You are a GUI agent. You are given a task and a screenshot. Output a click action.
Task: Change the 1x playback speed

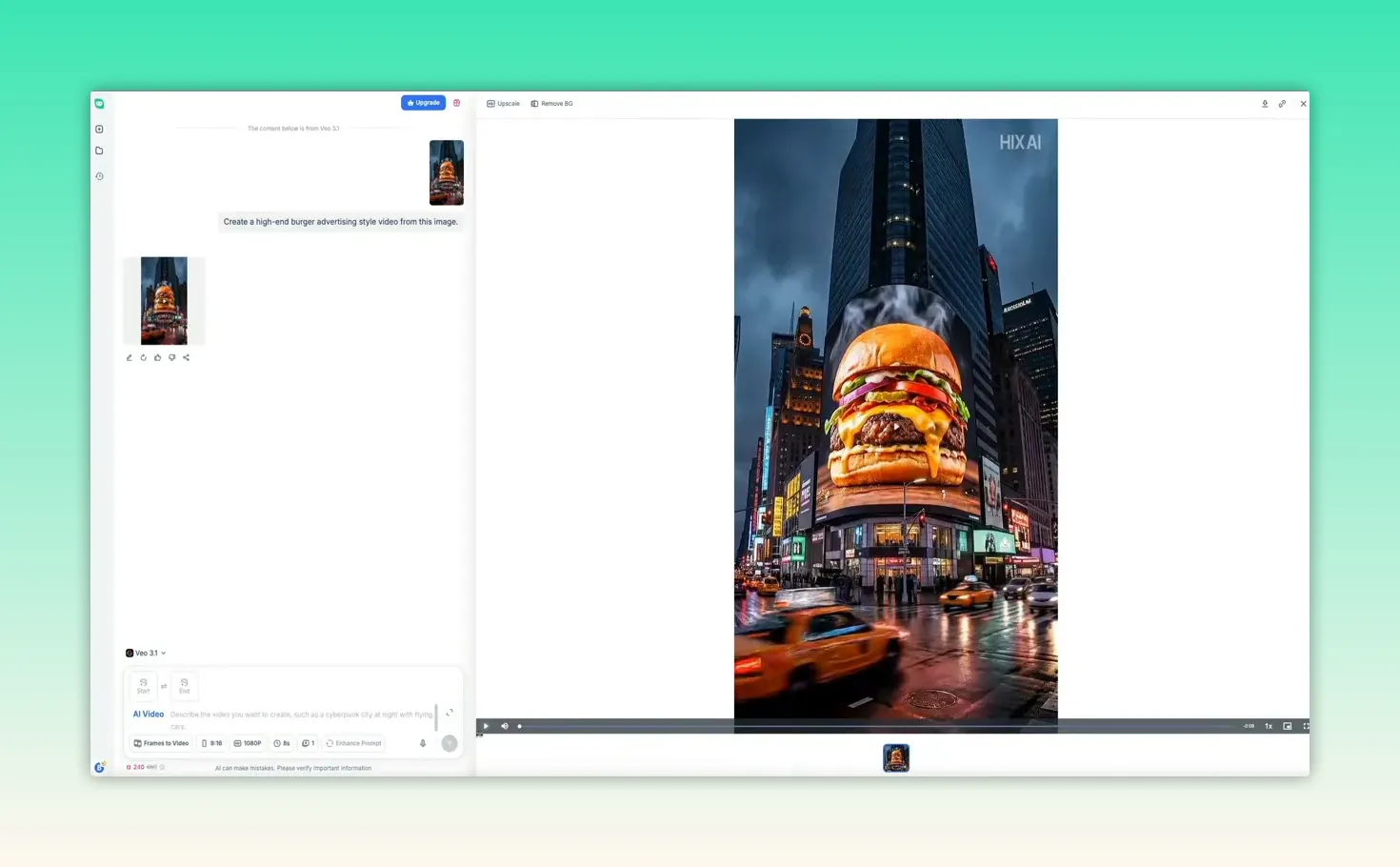tap(1269, 726)
